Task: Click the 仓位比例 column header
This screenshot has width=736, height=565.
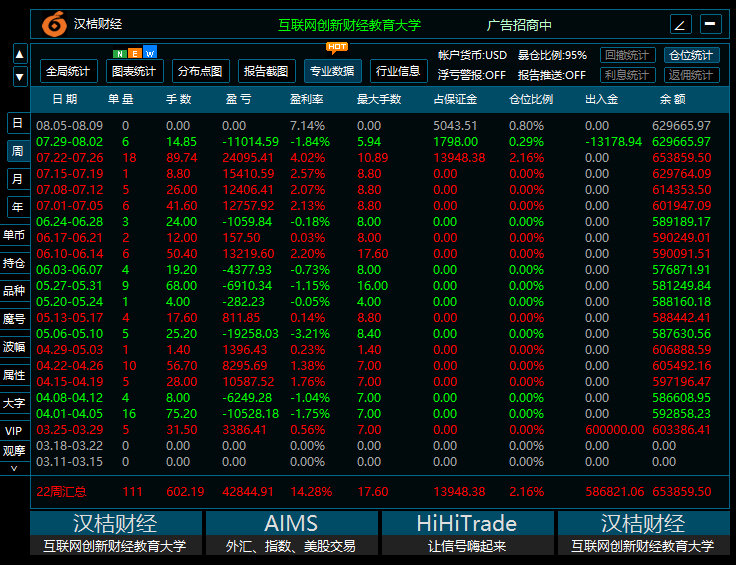Action: tap(531, 99)
